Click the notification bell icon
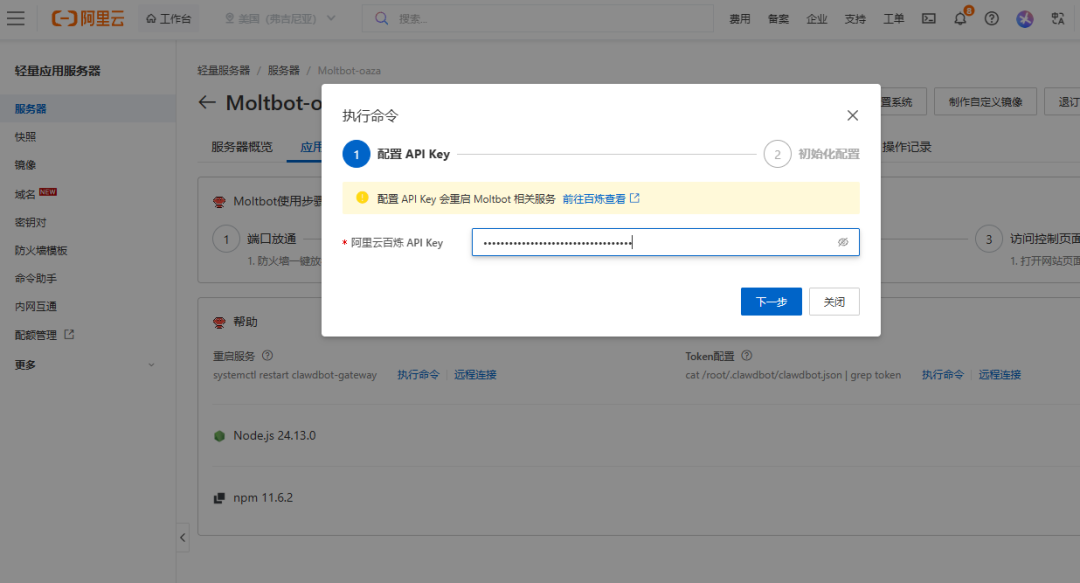 tap(960, 18)
